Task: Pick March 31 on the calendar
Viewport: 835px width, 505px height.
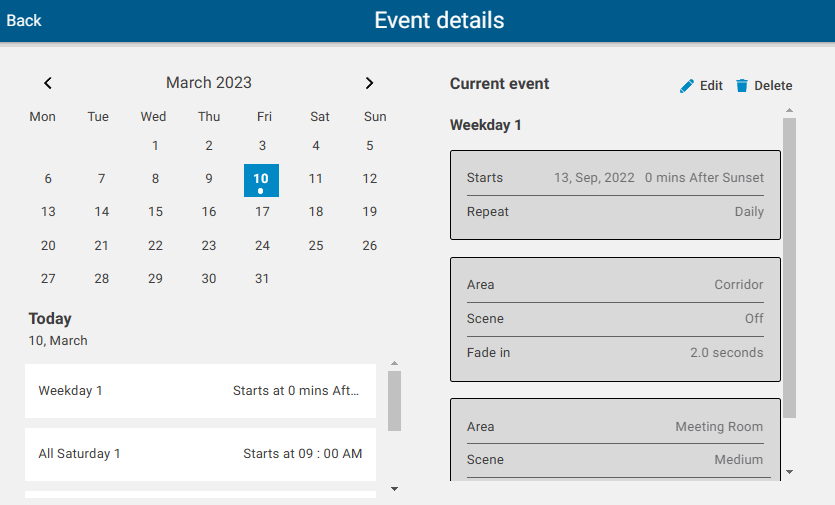Action: click(x=262, y=279)
